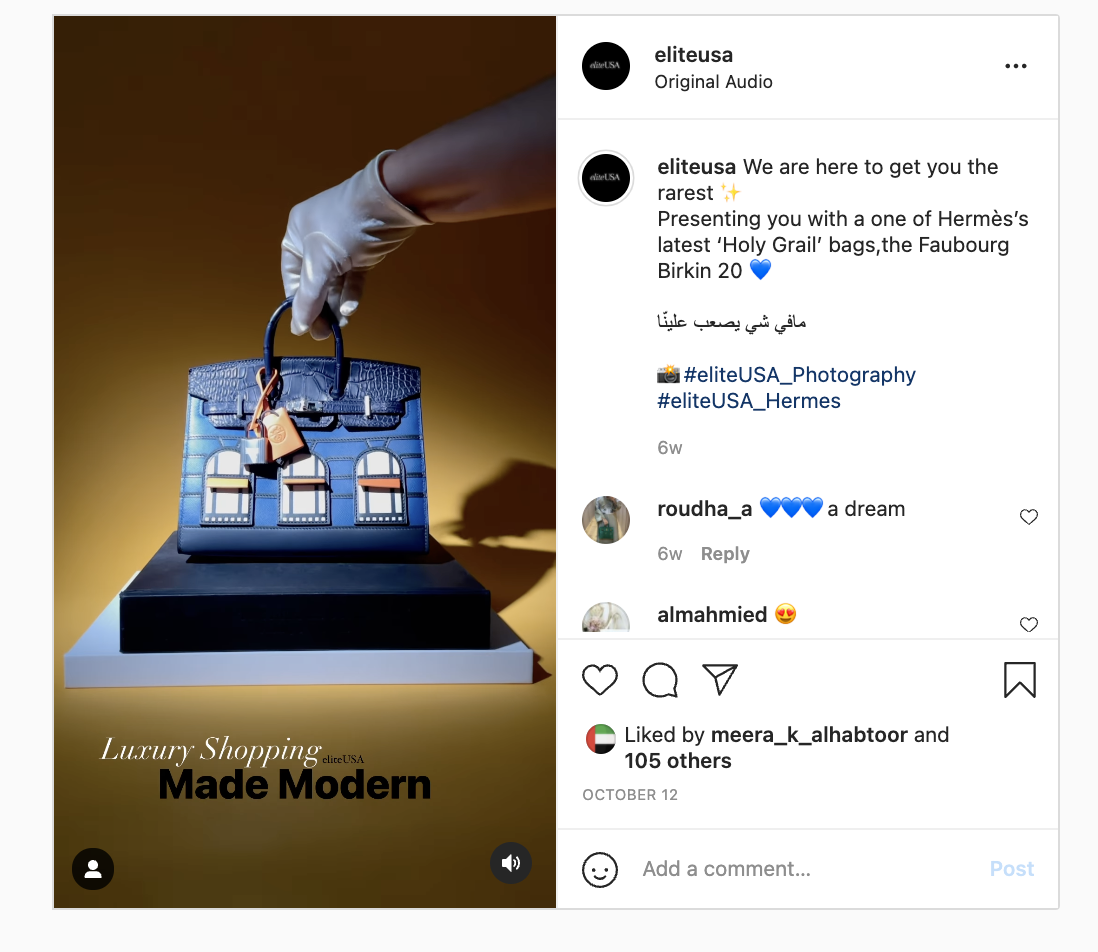The image size is (1098, 952).
Task: Like roudha_a's comment
Action: point(1028,517)
